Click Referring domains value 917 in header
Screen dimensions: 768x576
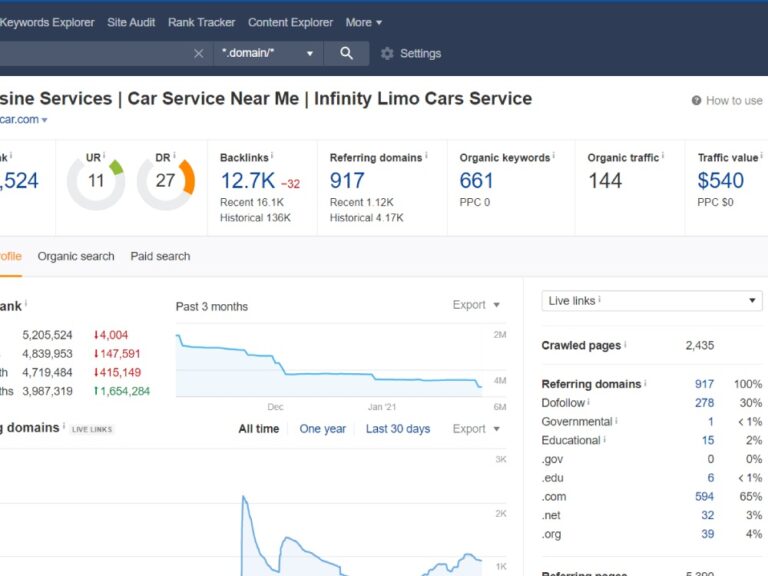[x=347, y=181]
